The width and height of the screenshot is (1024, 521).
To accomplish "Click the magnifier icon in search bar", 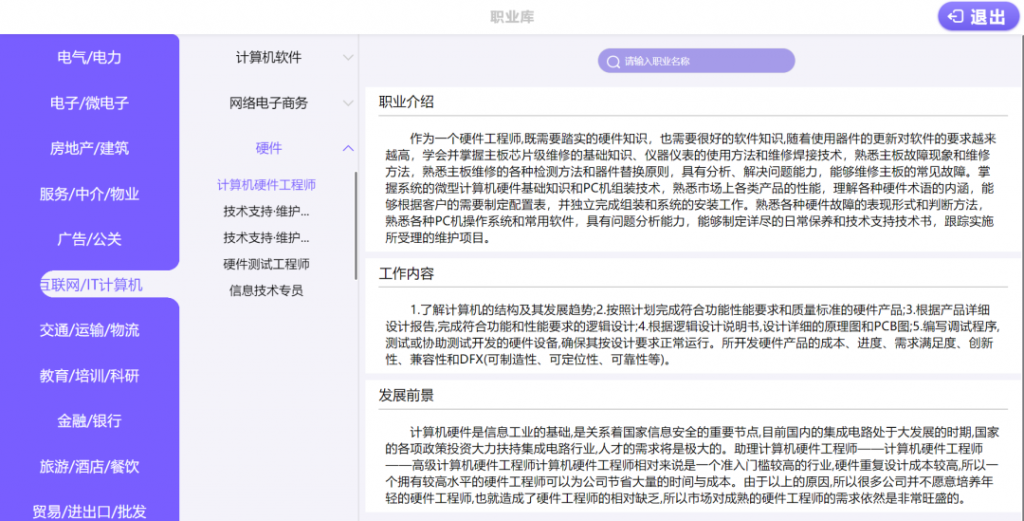I will pyautogui.click(x=613, y=62).
